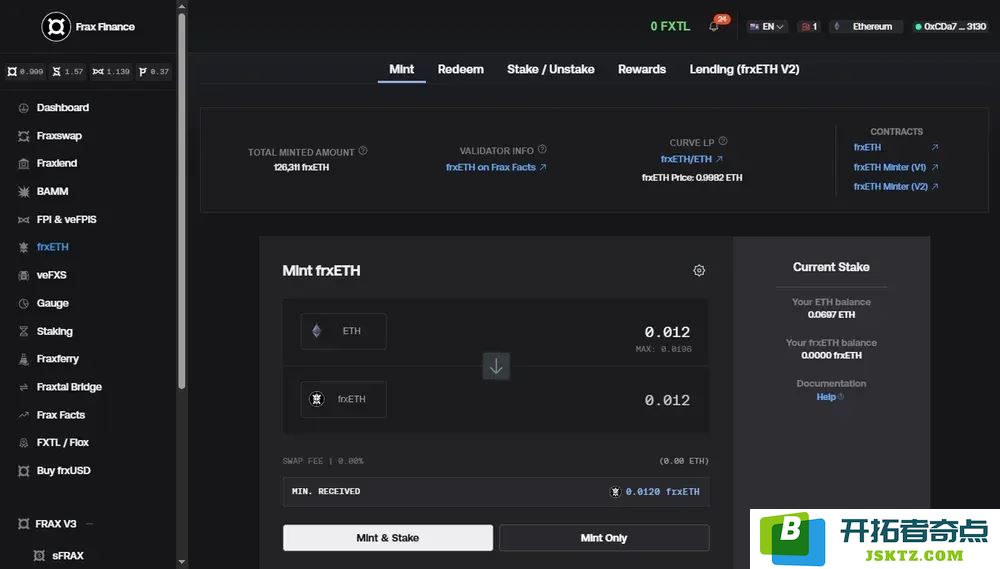Click the sidebar scroll down arrow
This screenshot has height=569, width=1000.
[182, 562]
